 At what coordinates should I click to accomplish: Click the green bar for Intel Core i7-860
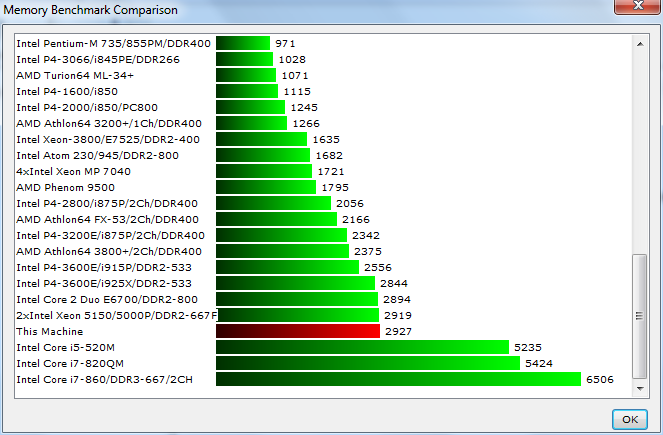(398, 379)
